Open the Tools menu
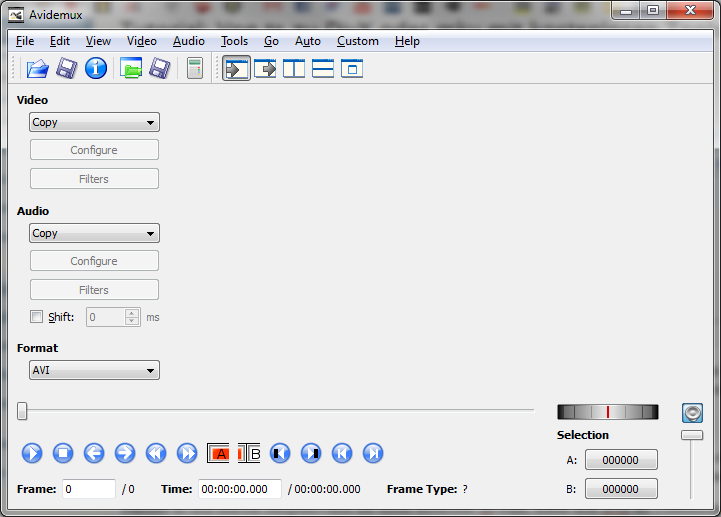The height and width of the screenshot is (517, 721). coord(234,41)
